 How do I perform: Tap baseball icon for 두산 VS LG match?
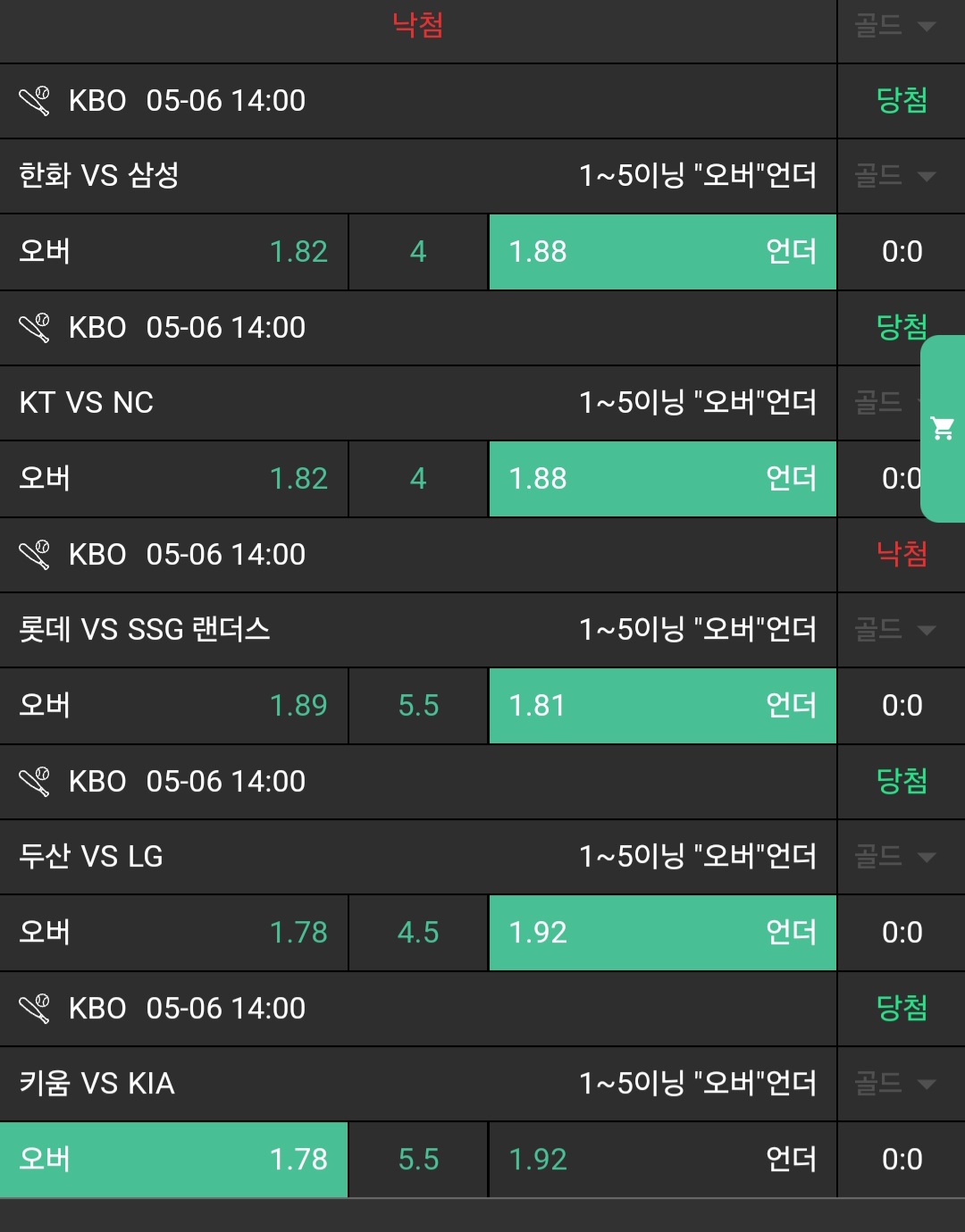coord(35,782)
